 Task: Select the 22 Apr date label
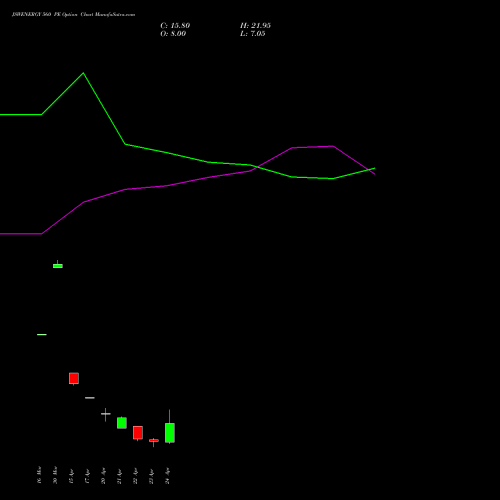point(135,476)
